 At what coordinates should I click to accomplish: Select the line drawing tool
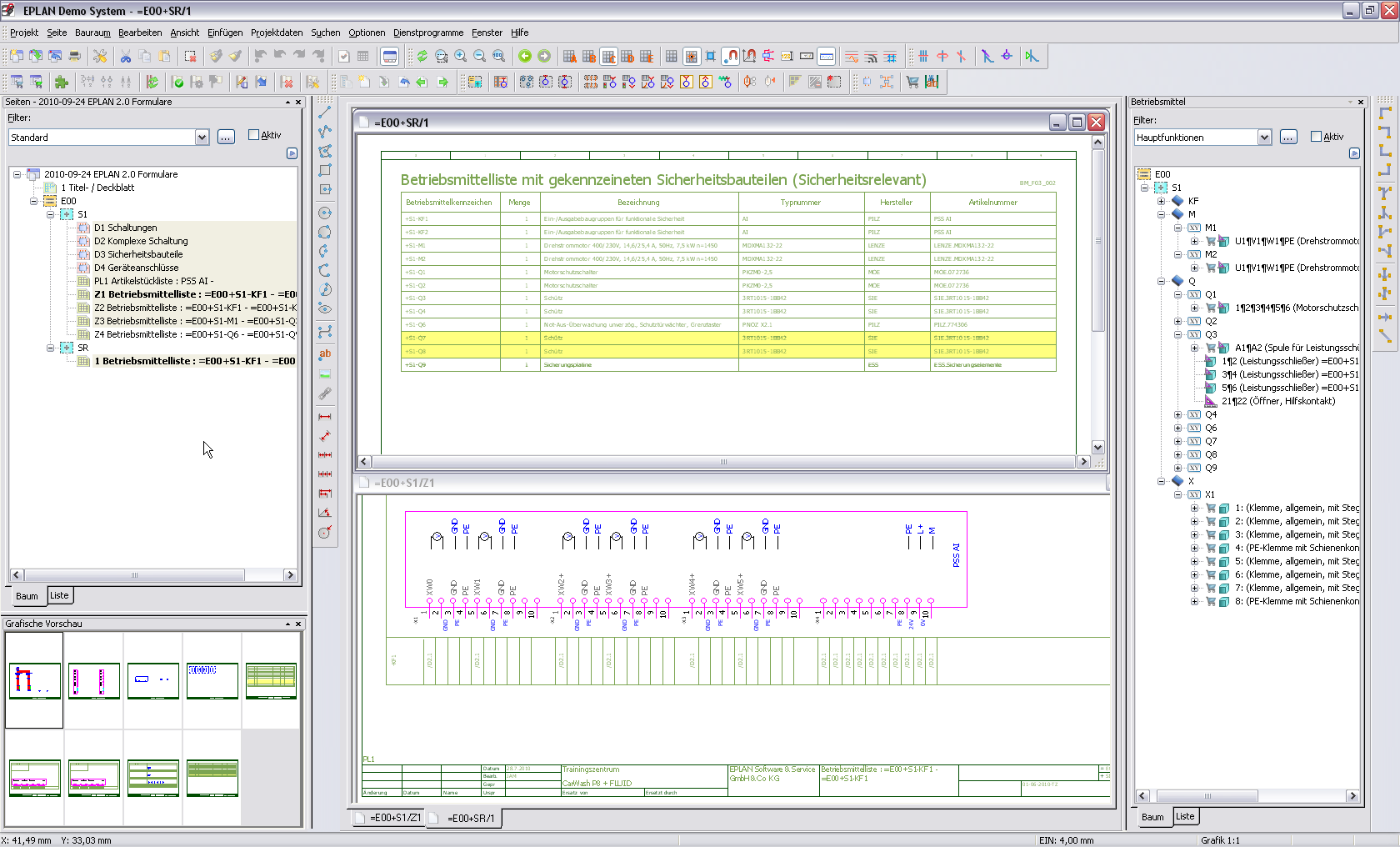point(325,113)
